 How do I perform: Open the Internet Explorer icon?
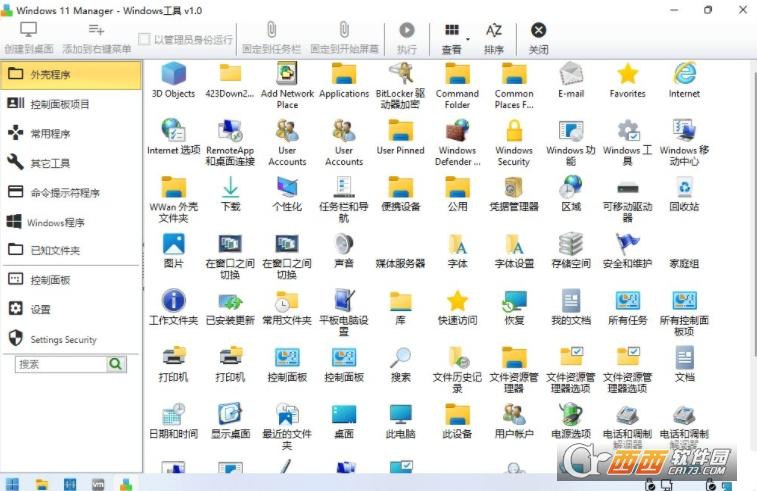click(x=685, y=80)
